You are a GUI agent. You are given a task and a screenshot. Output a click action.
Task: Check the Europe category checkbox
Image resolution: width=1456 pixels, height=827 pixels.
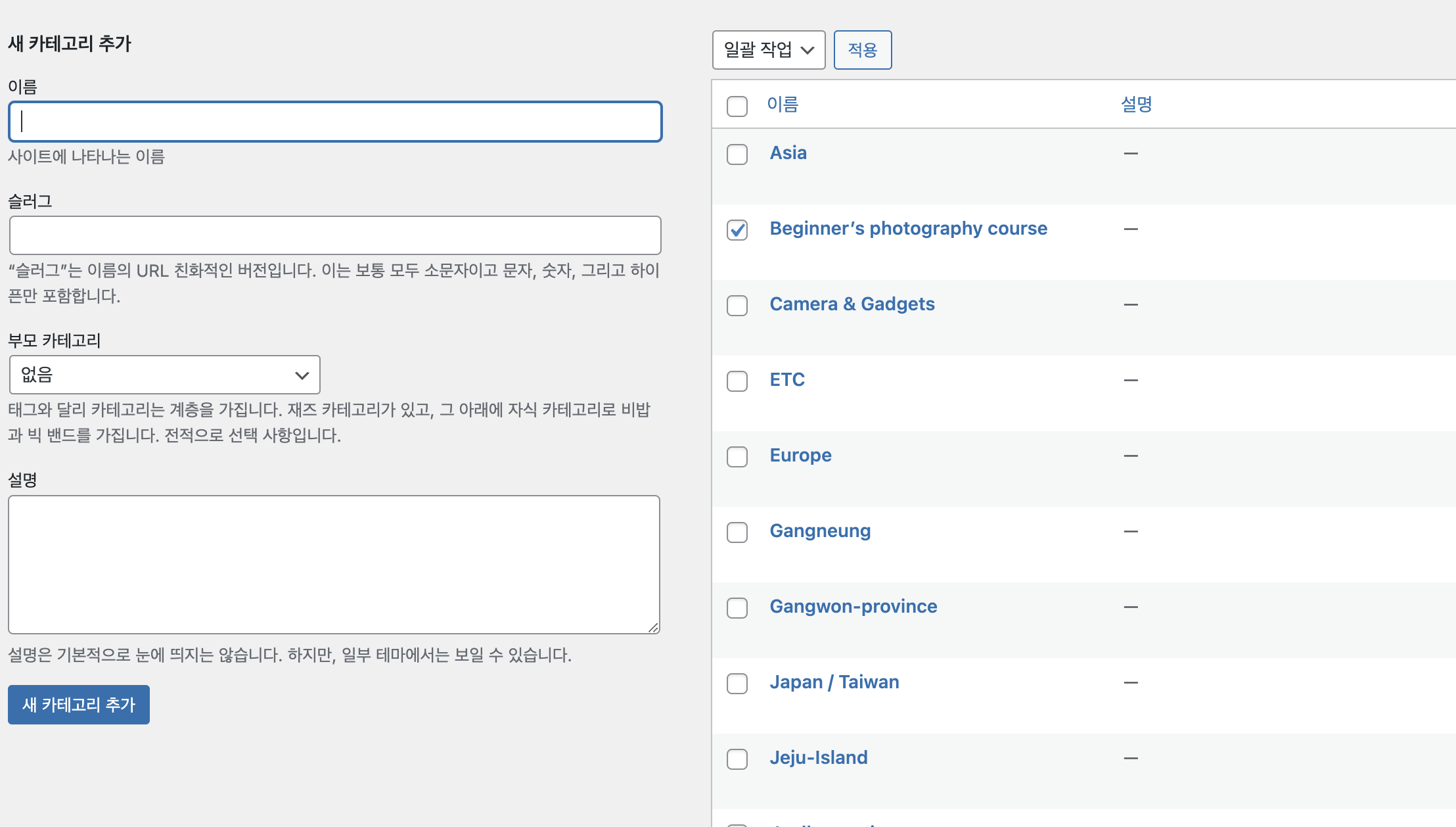737,457
